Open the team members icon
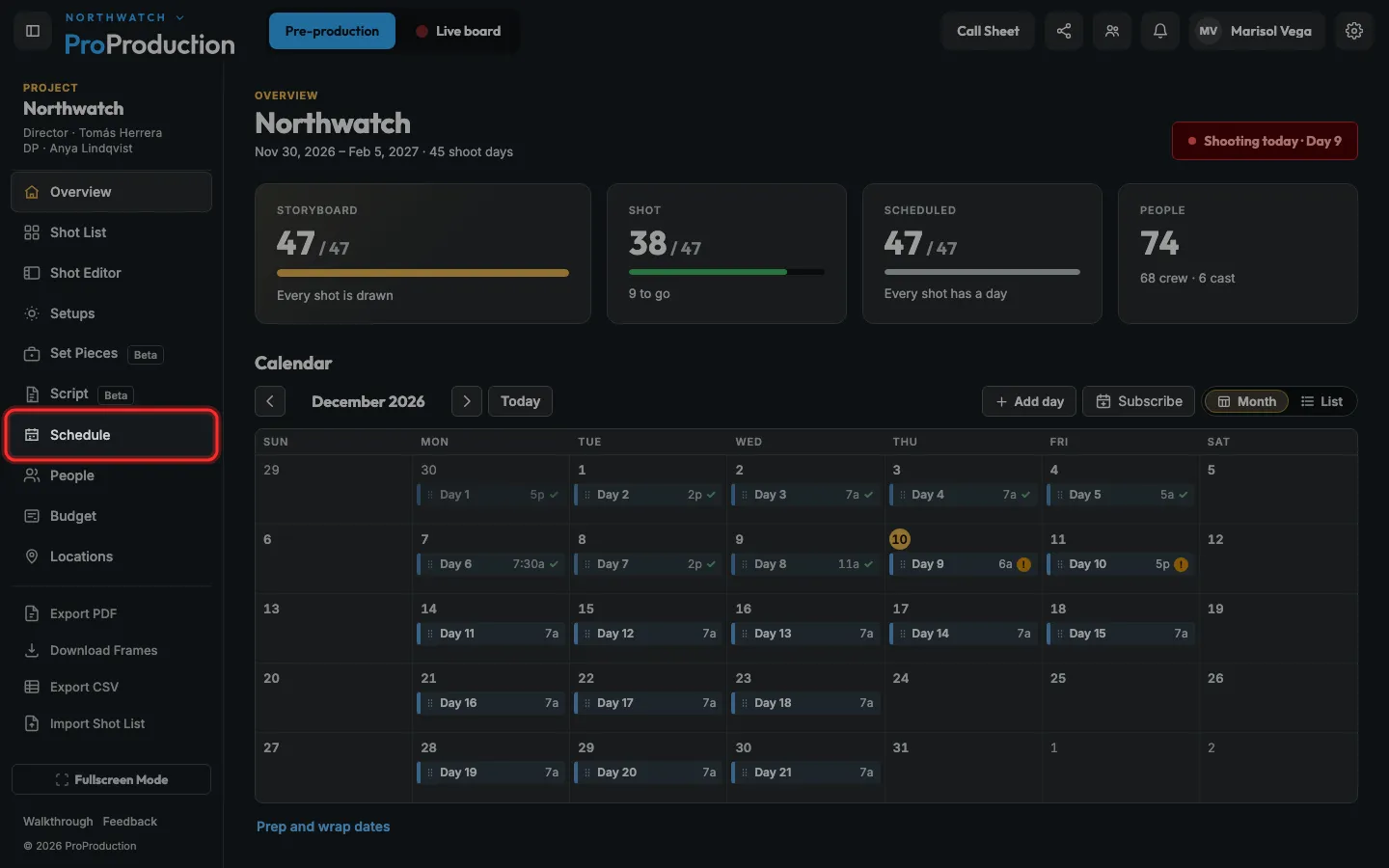 pyautogui.click(x=1112, y=31)
